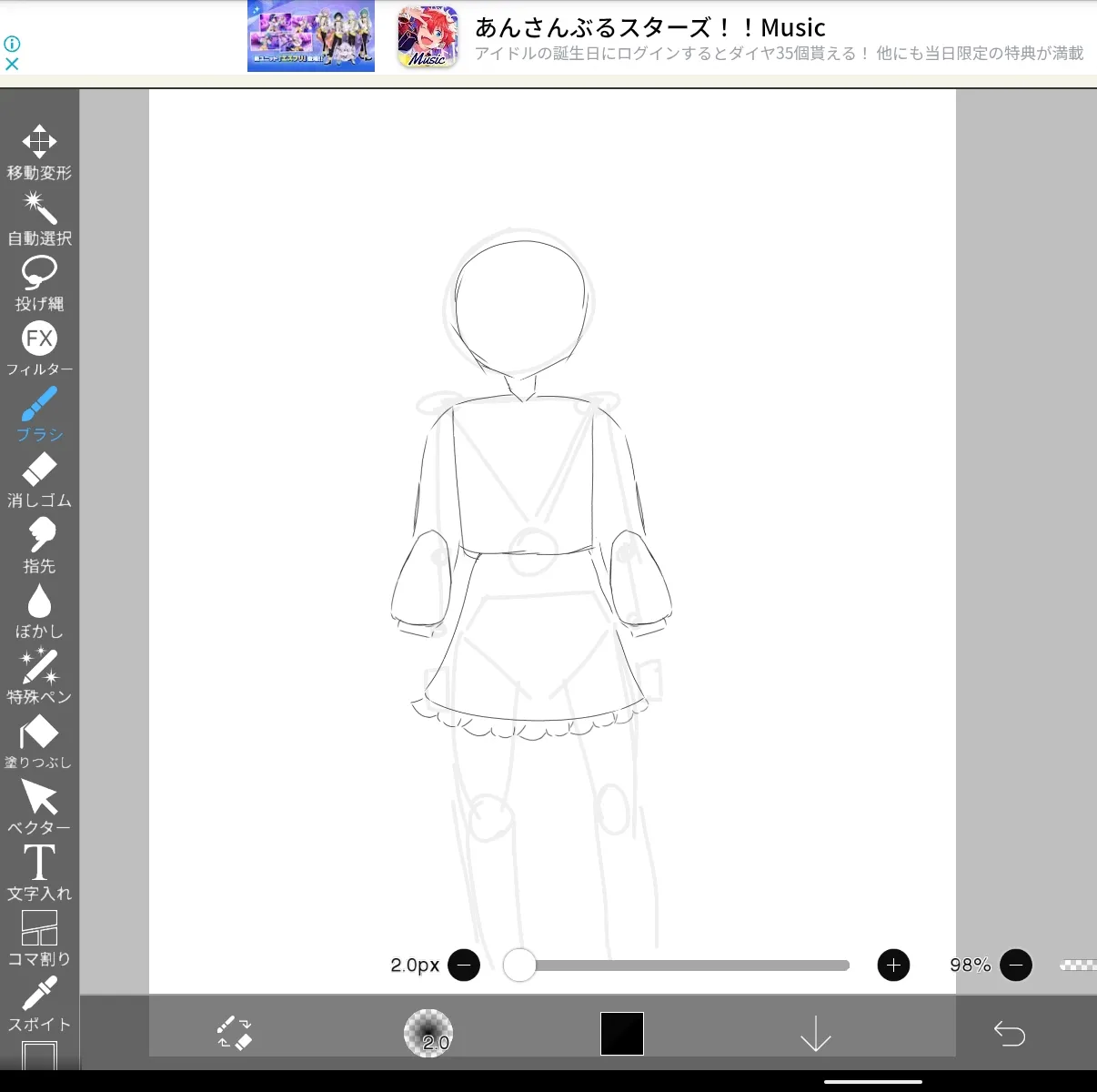Select the Bucket fill (塗りつぶし) tool
Screen dimensions: 1097x1092
click(39, 743)
